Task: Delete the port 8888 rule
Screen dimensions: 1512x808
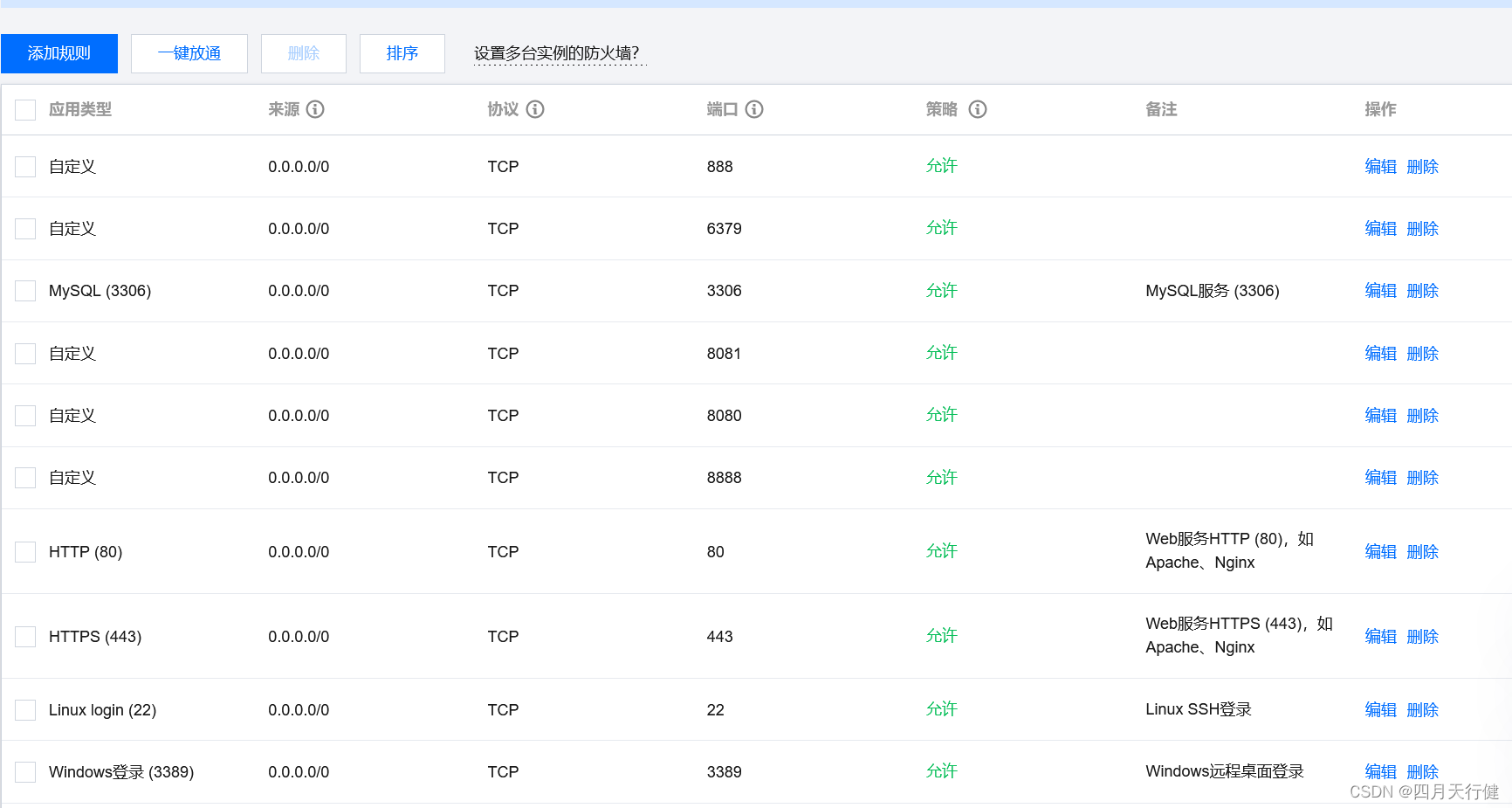Action: [1422, 478]
